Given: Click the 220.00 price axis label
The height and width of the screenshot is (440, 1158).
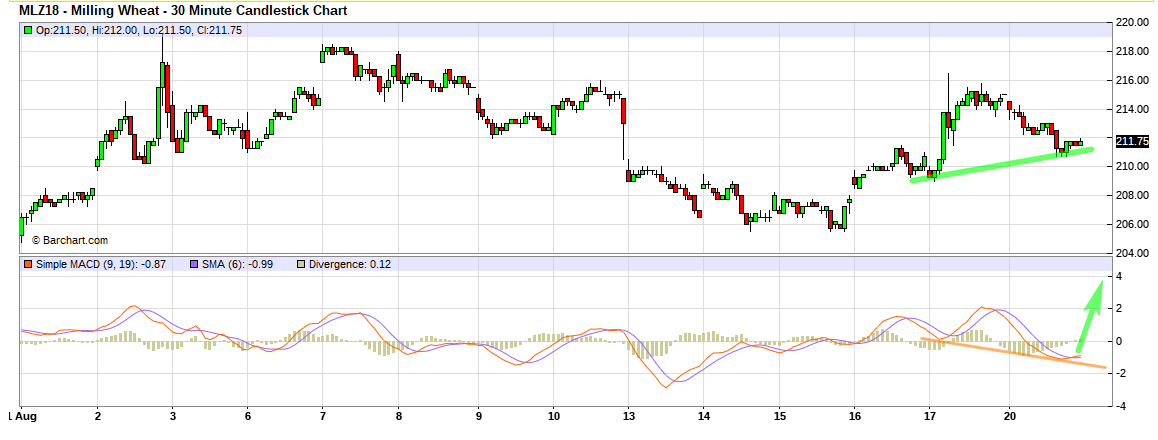Looking at the screenshot, I should (x=1131, y=22).
